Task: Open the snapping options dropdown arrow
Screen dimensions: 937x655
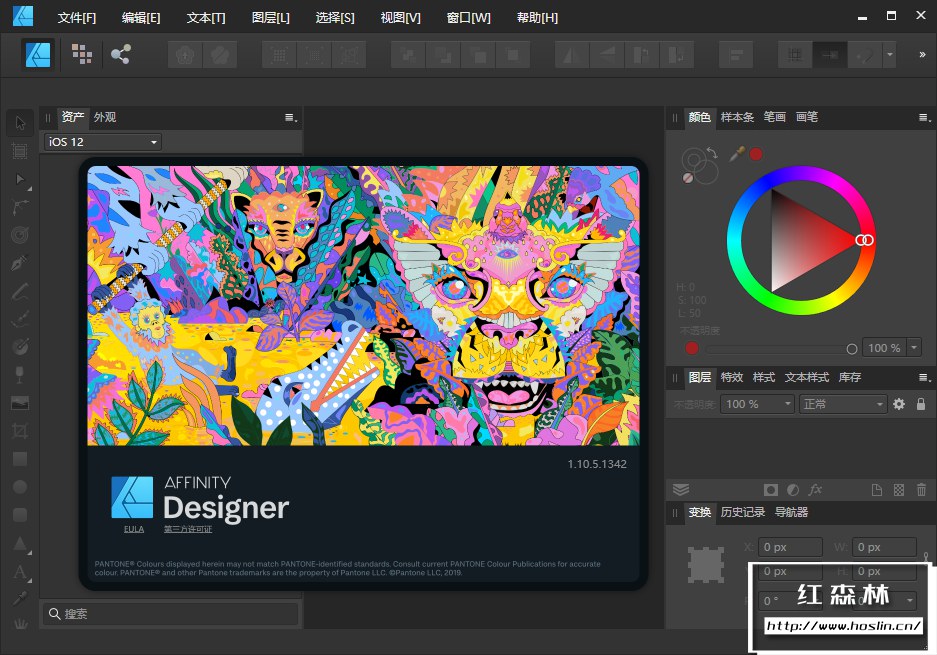Action: [x=890, y=55]
